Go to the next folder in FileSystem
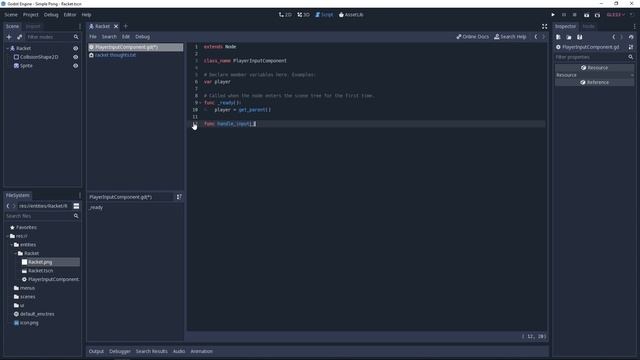 coord(13,206)
